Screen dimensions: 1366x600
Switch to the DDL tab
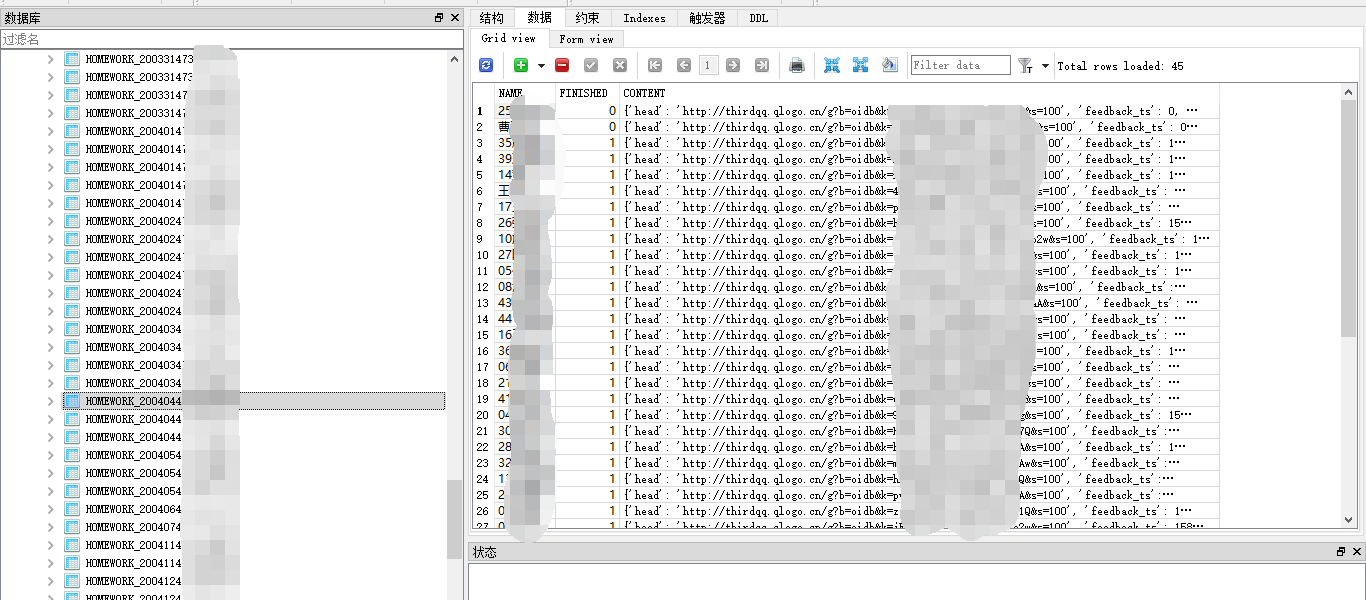coord(758,17)
